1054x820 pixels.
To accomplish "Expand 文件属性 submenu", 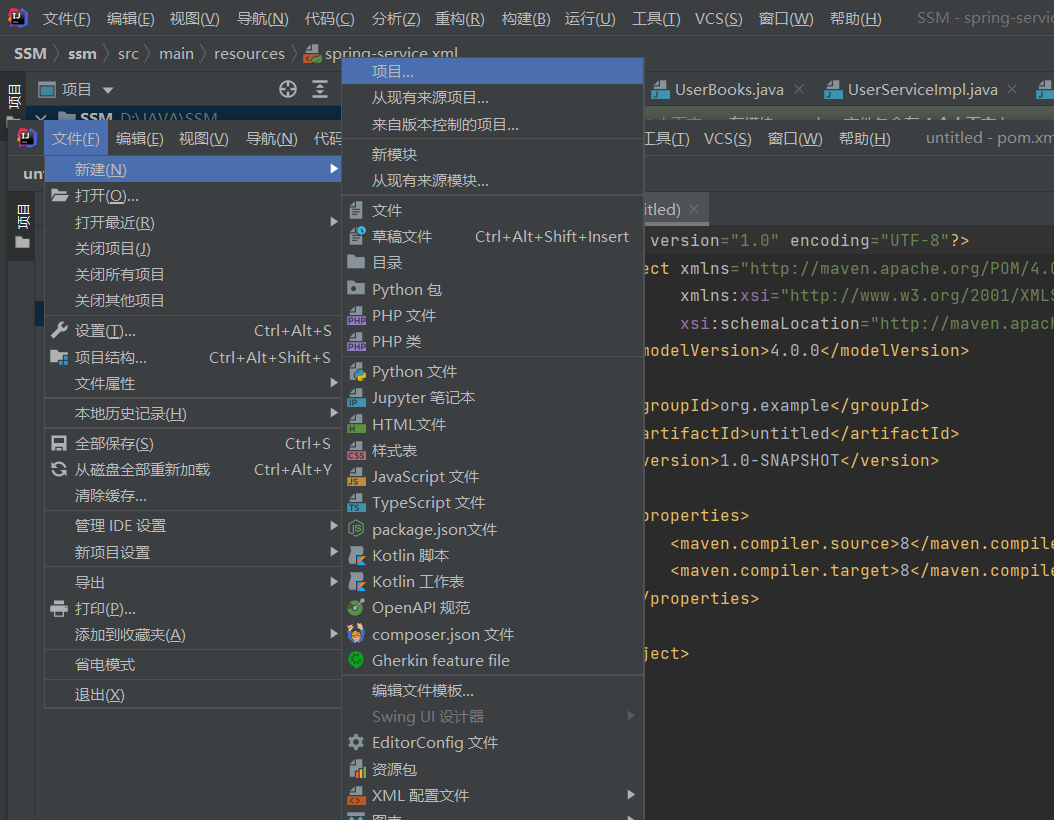I will point(193,384).
